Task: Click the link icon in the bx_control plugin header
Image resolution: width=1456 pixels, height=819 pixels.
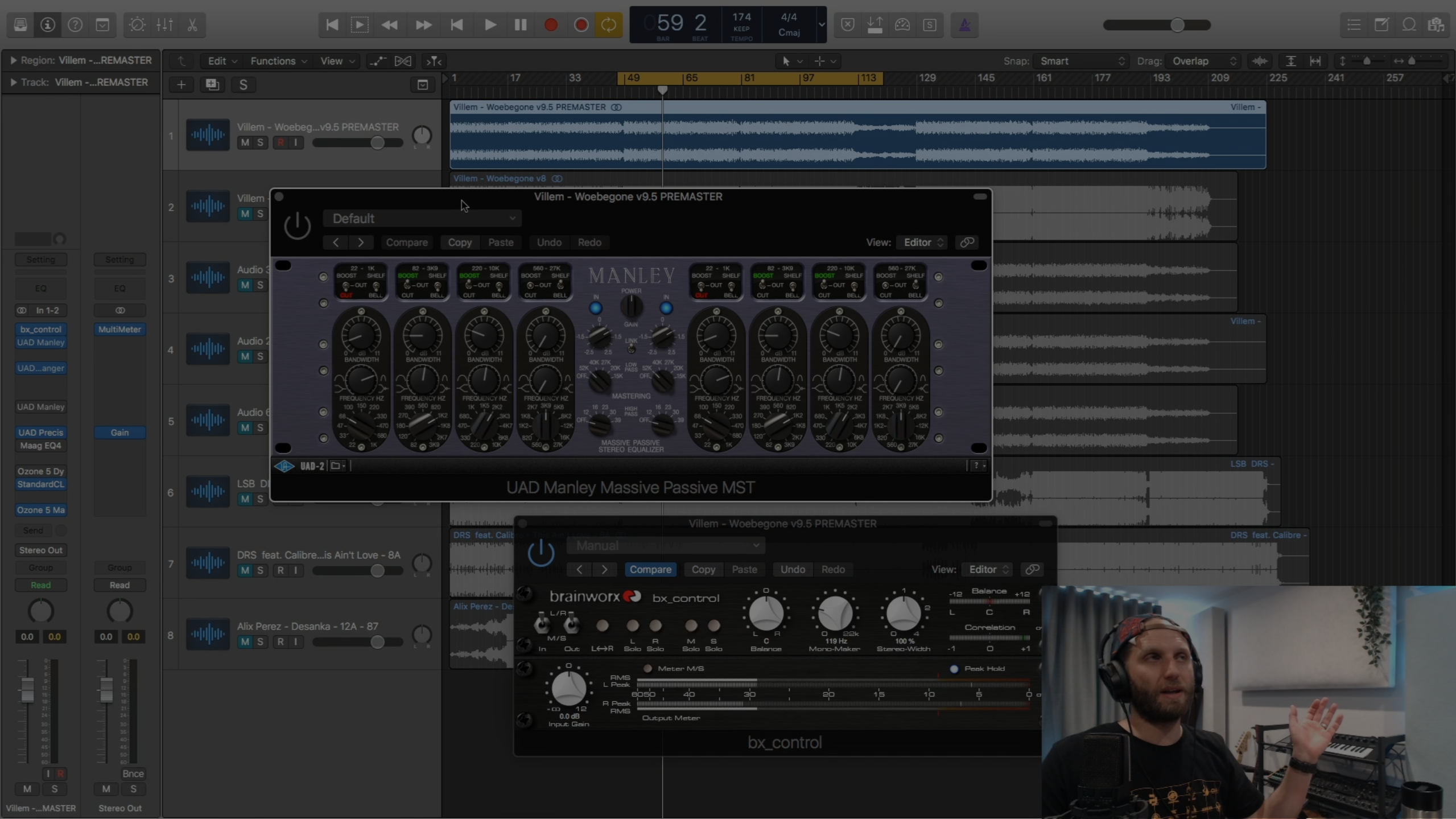Action: 1032,569
